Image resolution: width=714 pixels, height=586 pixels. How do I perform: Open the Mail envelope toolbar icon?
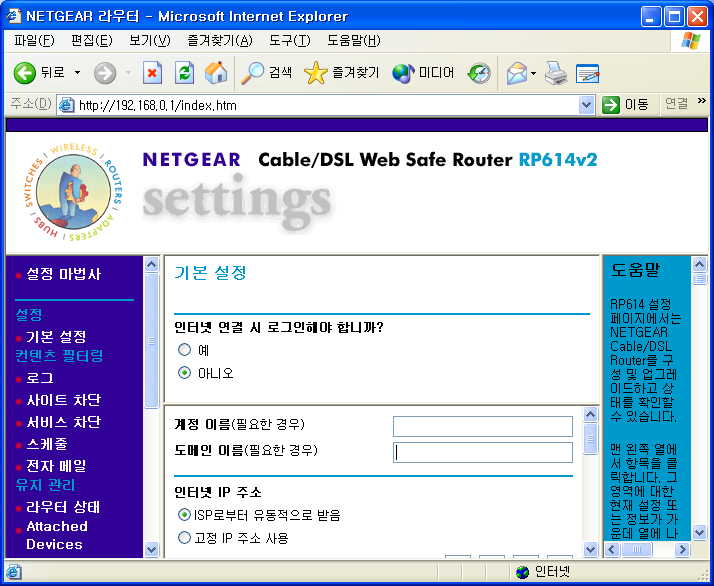point(517,73)
